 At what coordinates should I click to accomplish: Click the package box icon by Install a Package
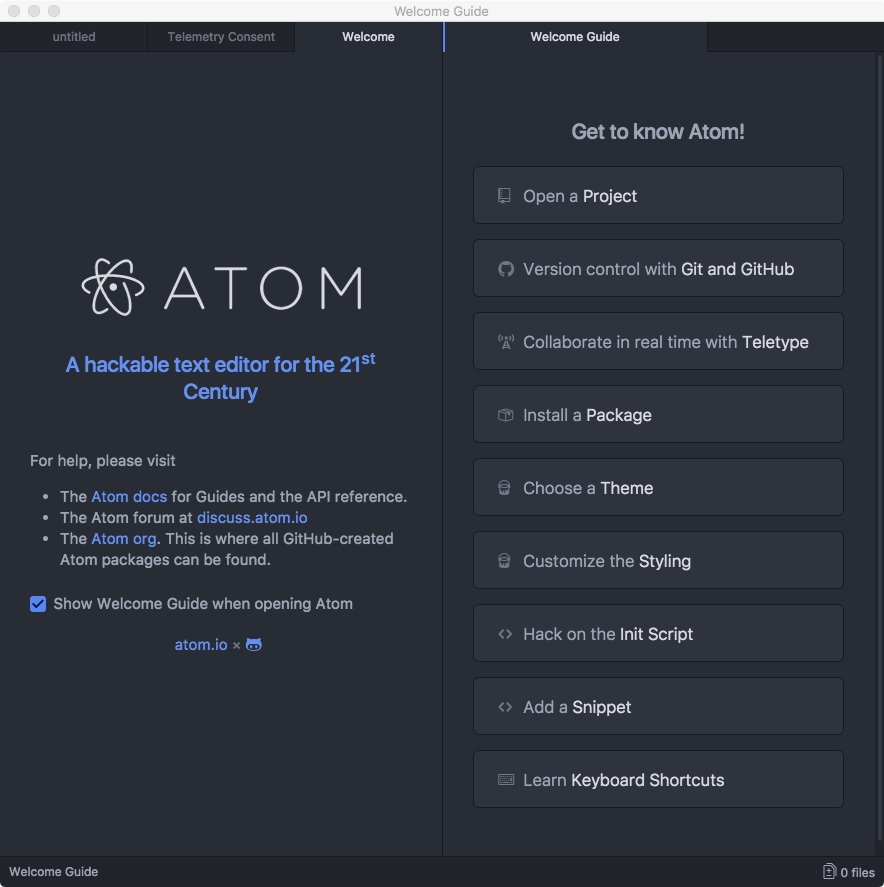pyautogui.click(x=506, y=415)
